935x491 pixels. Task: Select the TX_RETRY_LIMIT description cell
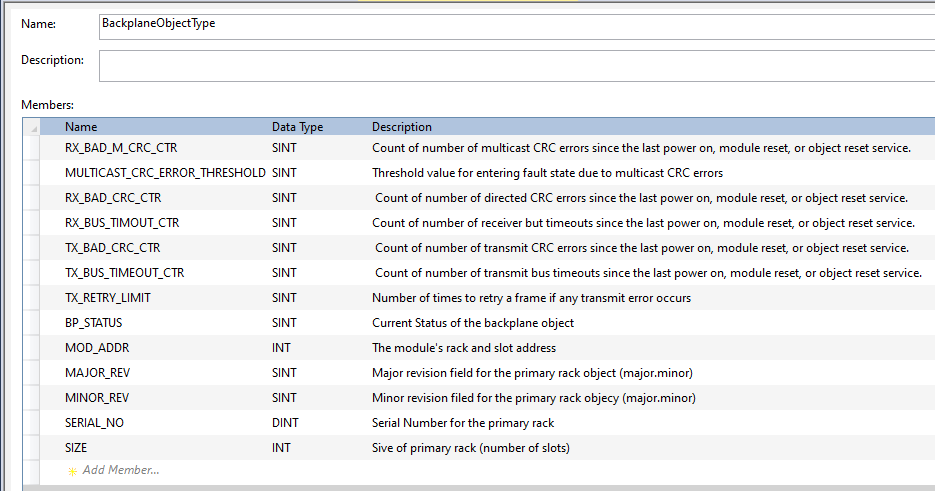(531, 298)
